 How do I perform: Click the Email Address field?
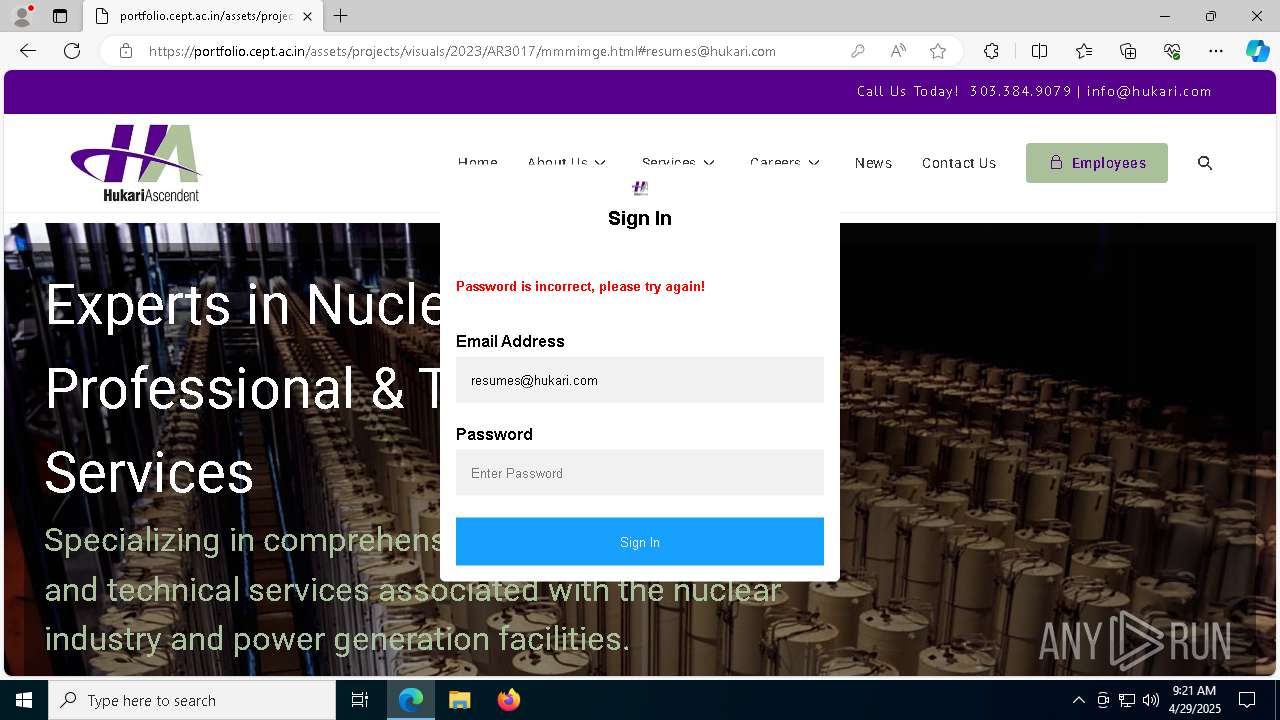[x=640, y=380]
